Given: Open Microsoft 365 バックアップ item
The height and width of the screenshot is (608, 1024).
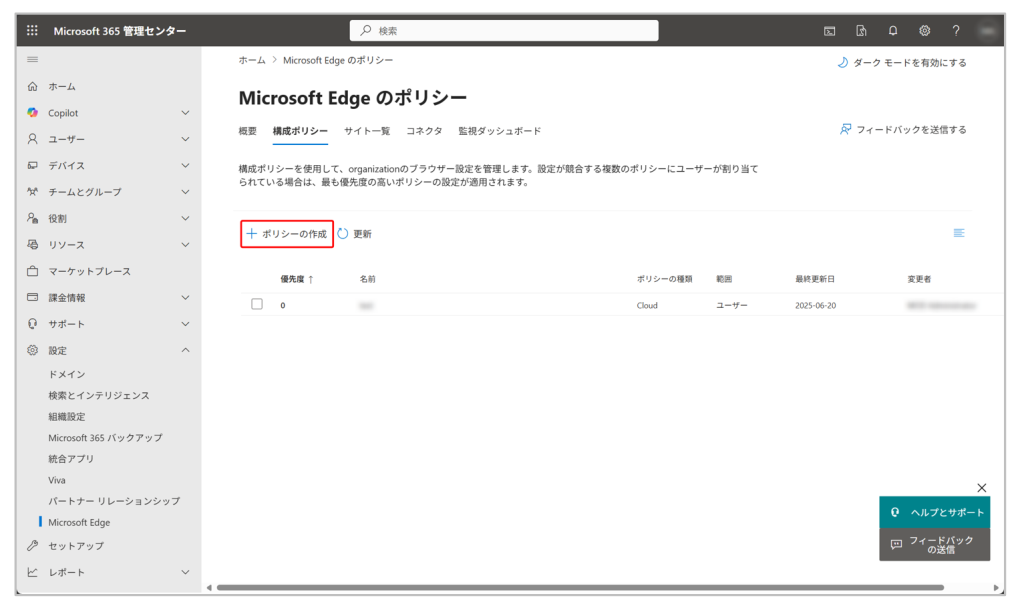Looking at the screenshot, I should (x=105, y=438).
